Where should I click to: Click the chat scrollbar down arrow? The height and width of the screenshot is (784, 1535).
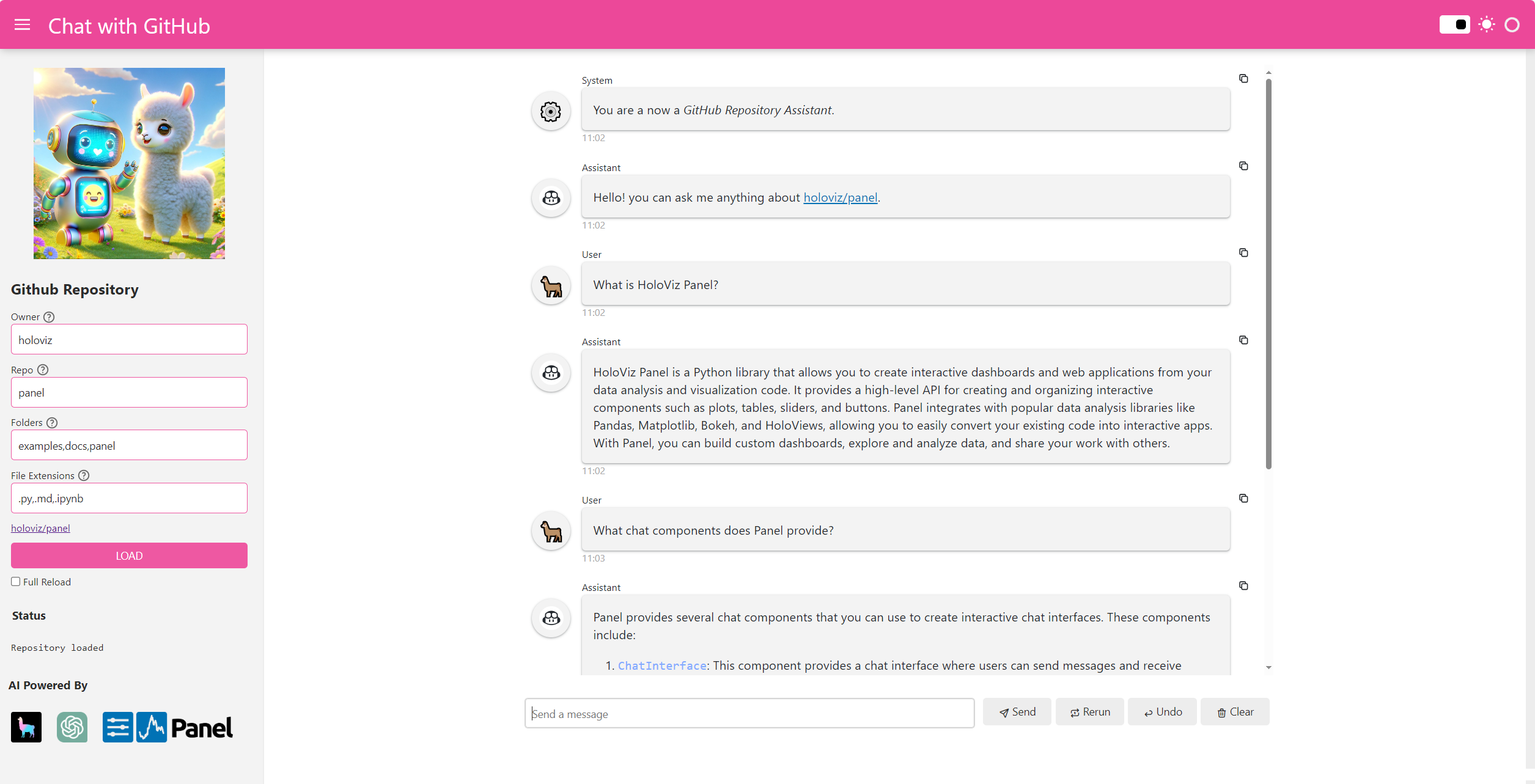click(1268, 667)
